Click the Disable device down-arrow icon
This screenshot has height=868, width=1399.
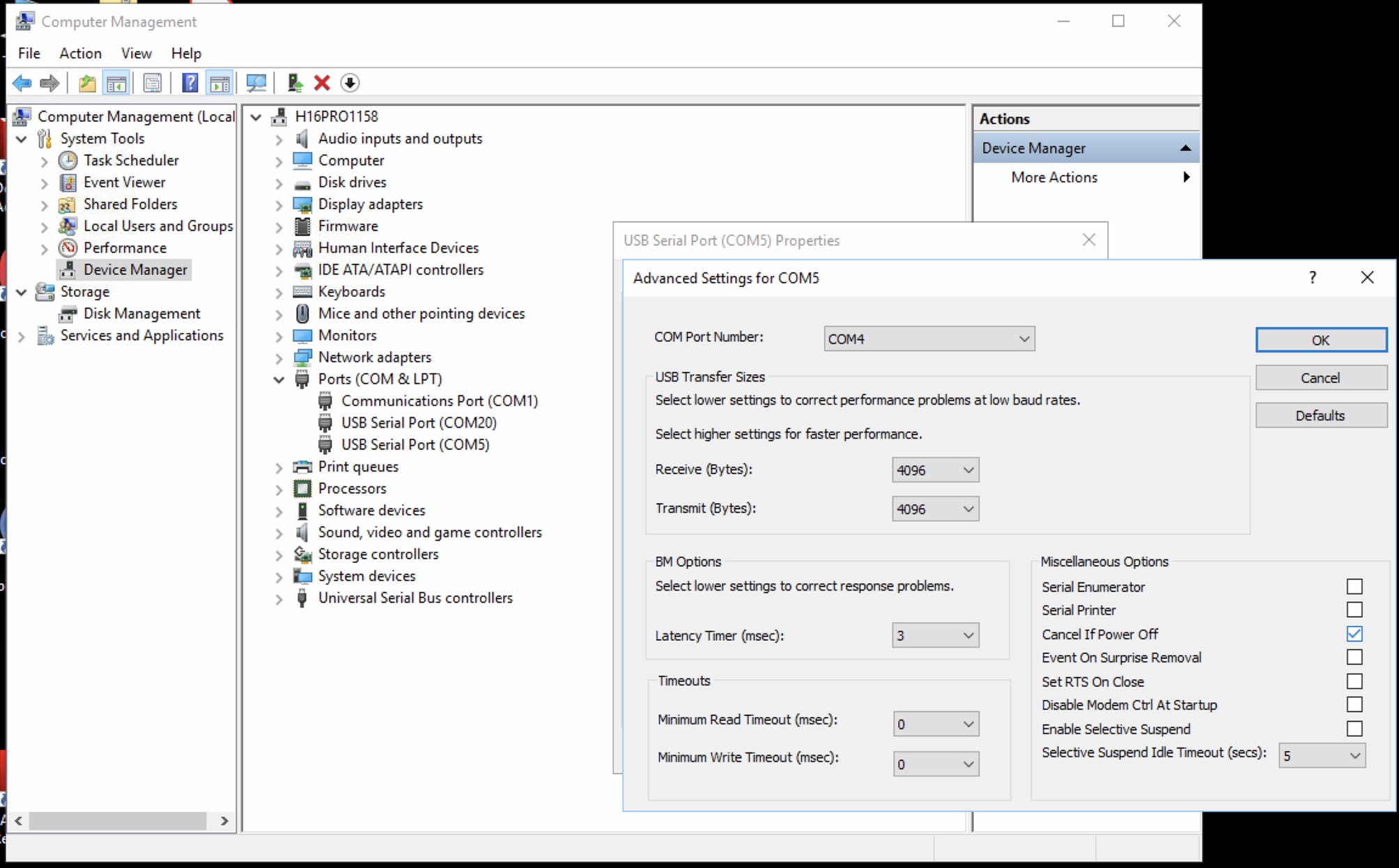pos(350,83)
